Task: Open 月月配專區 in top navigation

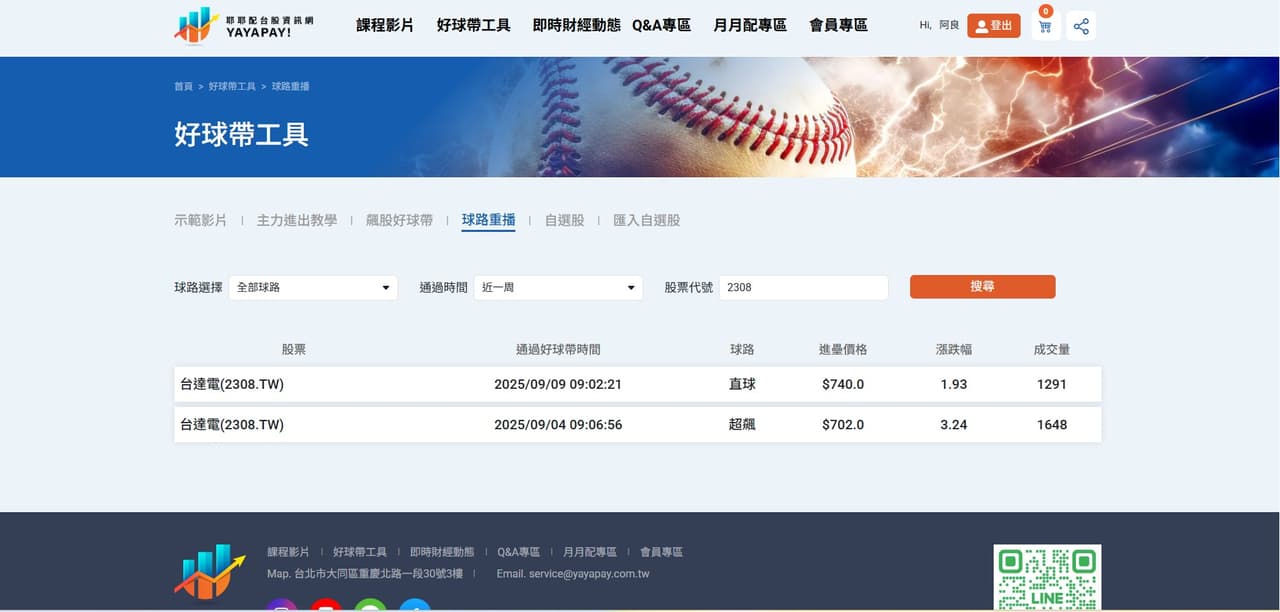Action: coord(750,26)
